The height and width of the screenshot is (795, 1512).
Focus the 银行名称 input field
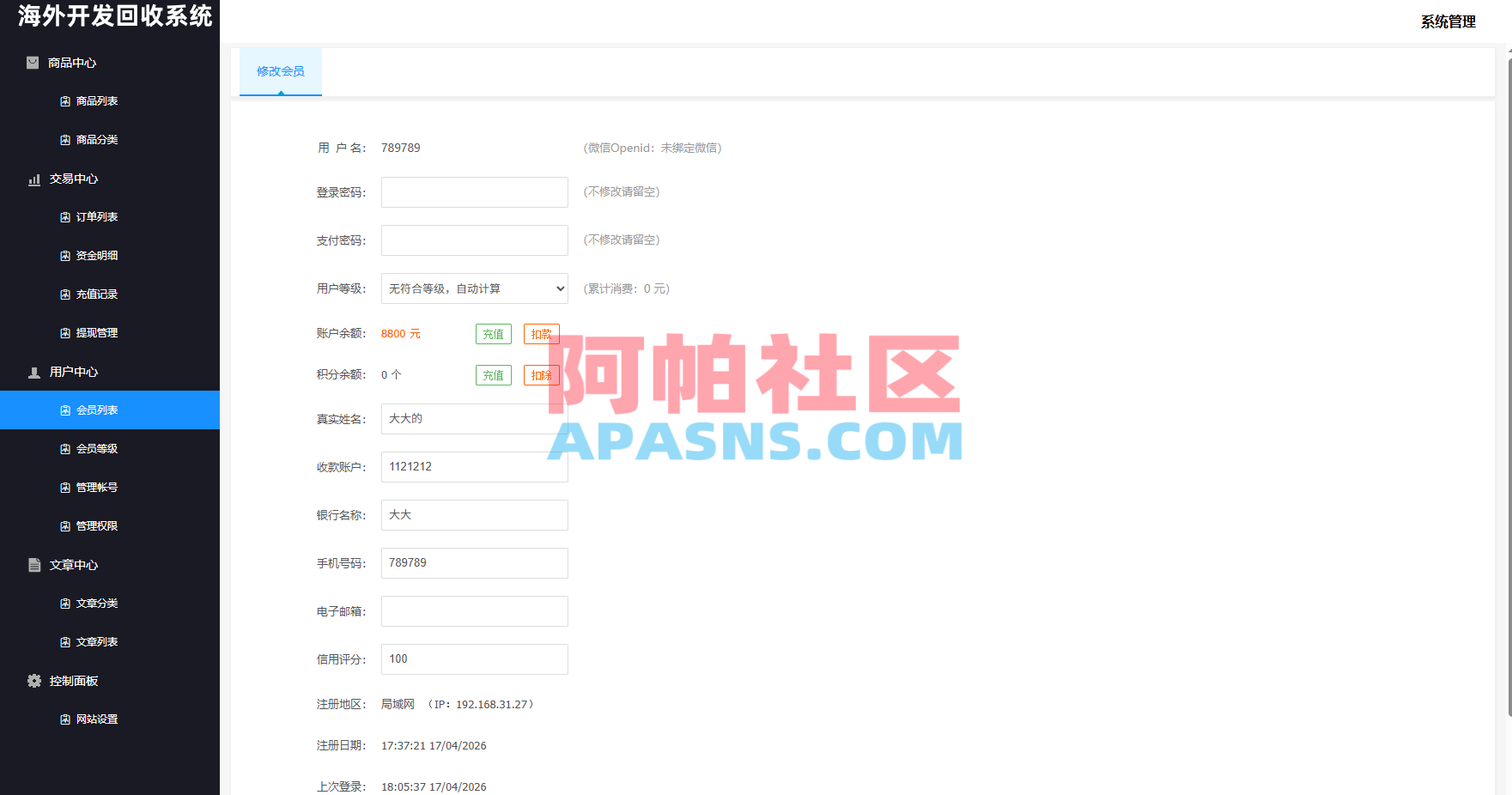click(x=475, y=515)
